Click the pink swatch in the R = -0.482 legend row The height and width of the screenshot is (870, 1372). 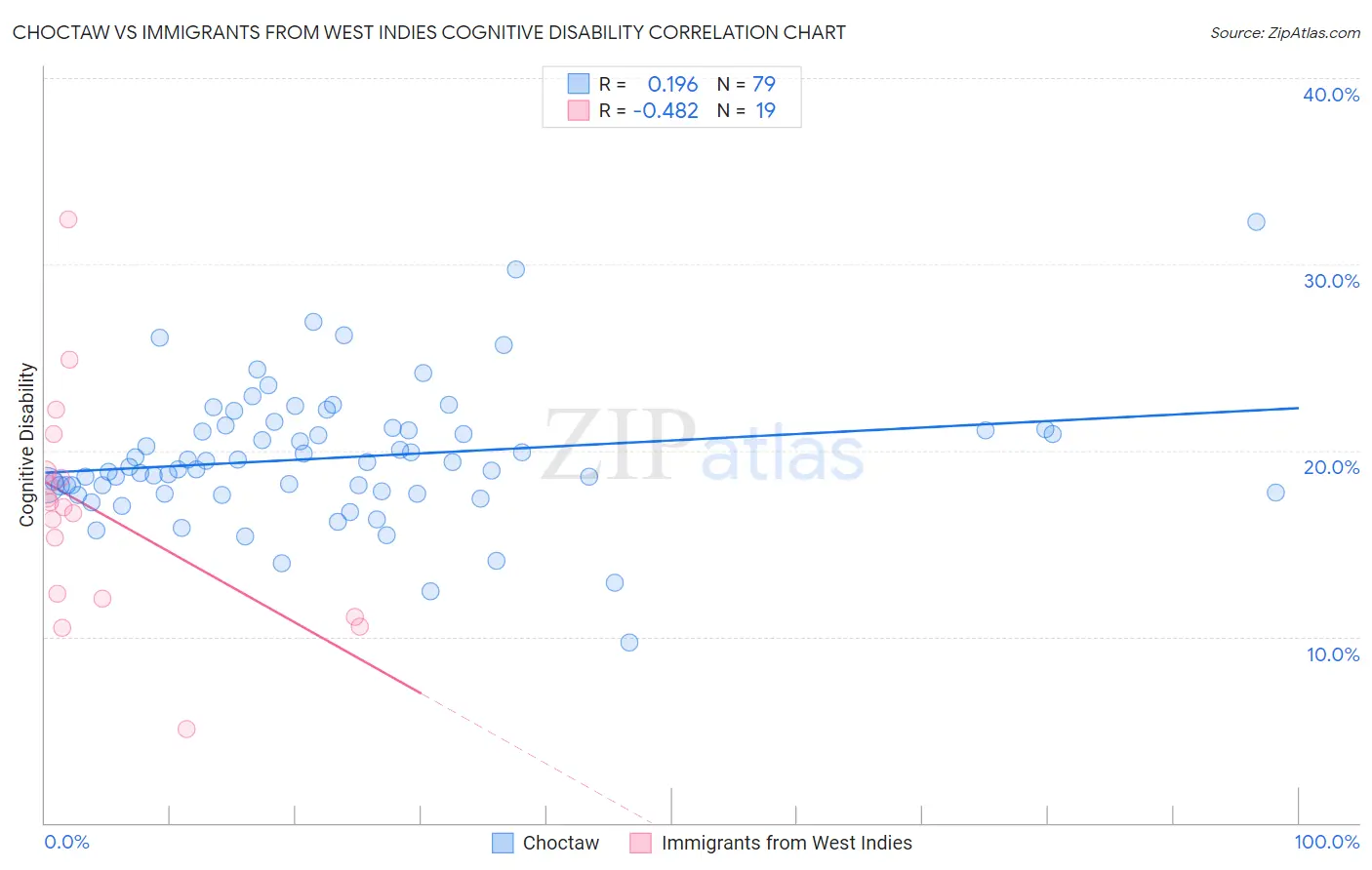pyautogui.click(x=579, y=110)
